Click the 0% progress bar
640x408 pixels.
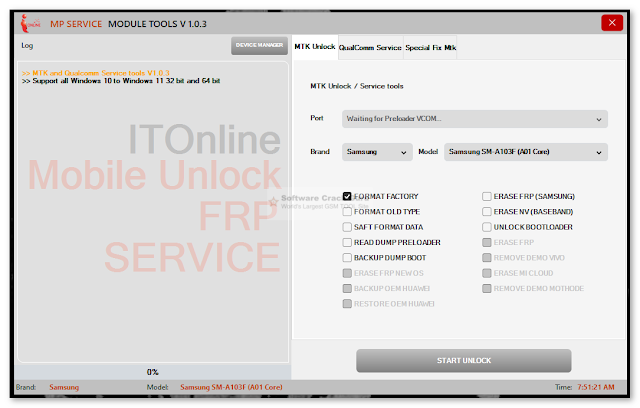(153, 372)
